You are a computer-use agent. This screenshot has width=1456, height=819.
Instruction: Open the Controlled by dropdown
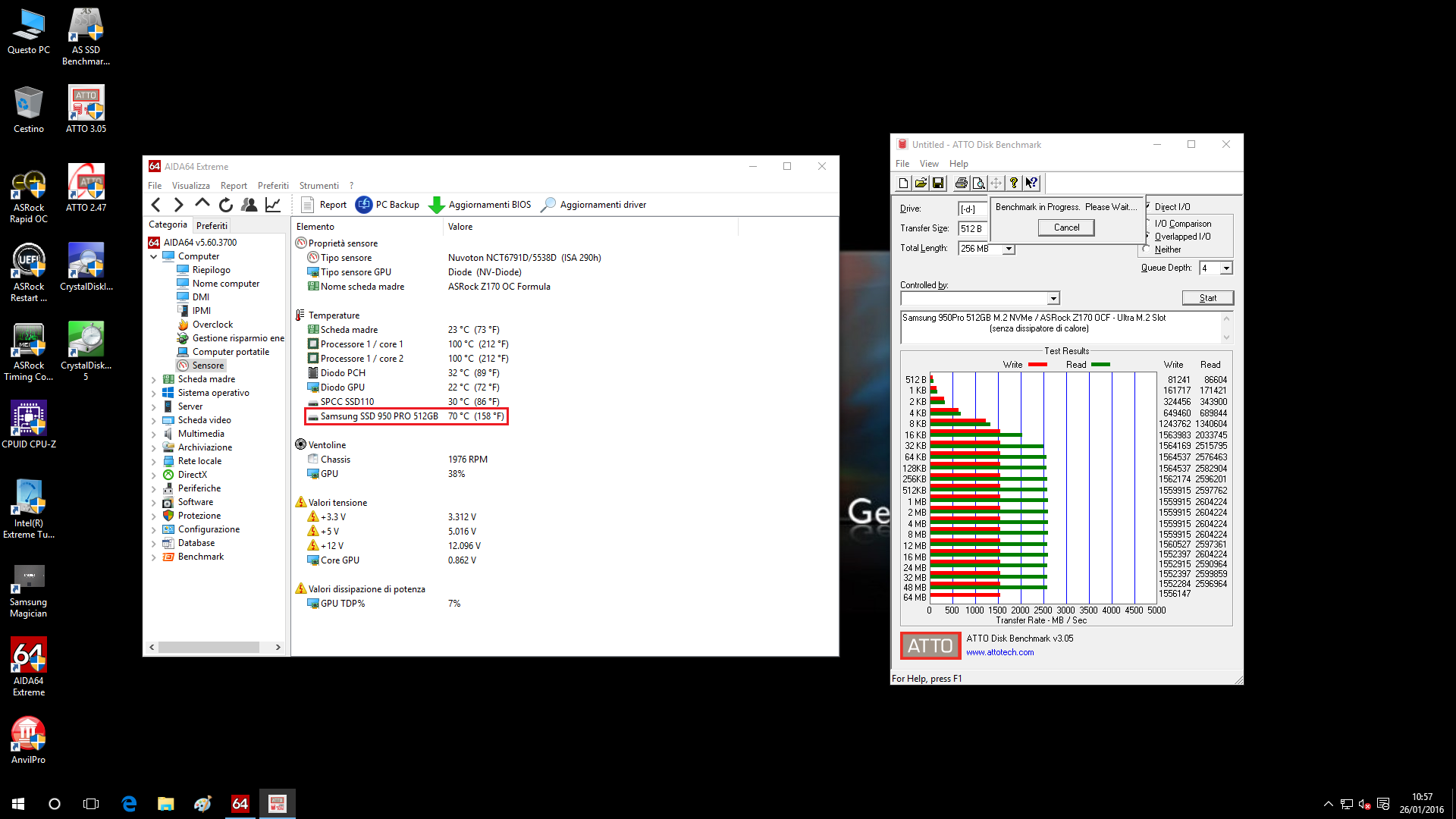1053,298
